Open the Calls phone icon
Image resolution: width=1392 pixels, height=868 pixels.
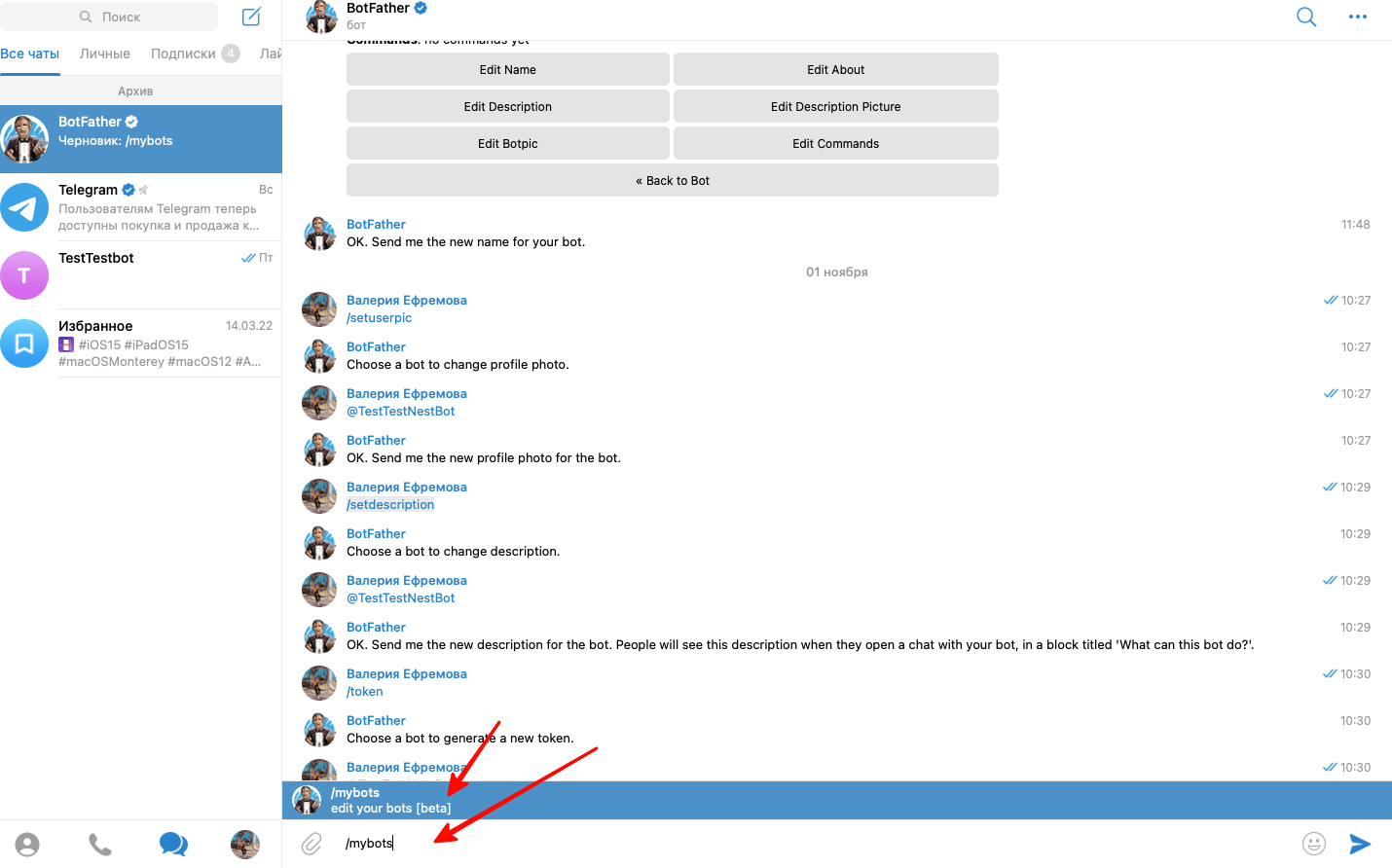(x=100, y=845)
